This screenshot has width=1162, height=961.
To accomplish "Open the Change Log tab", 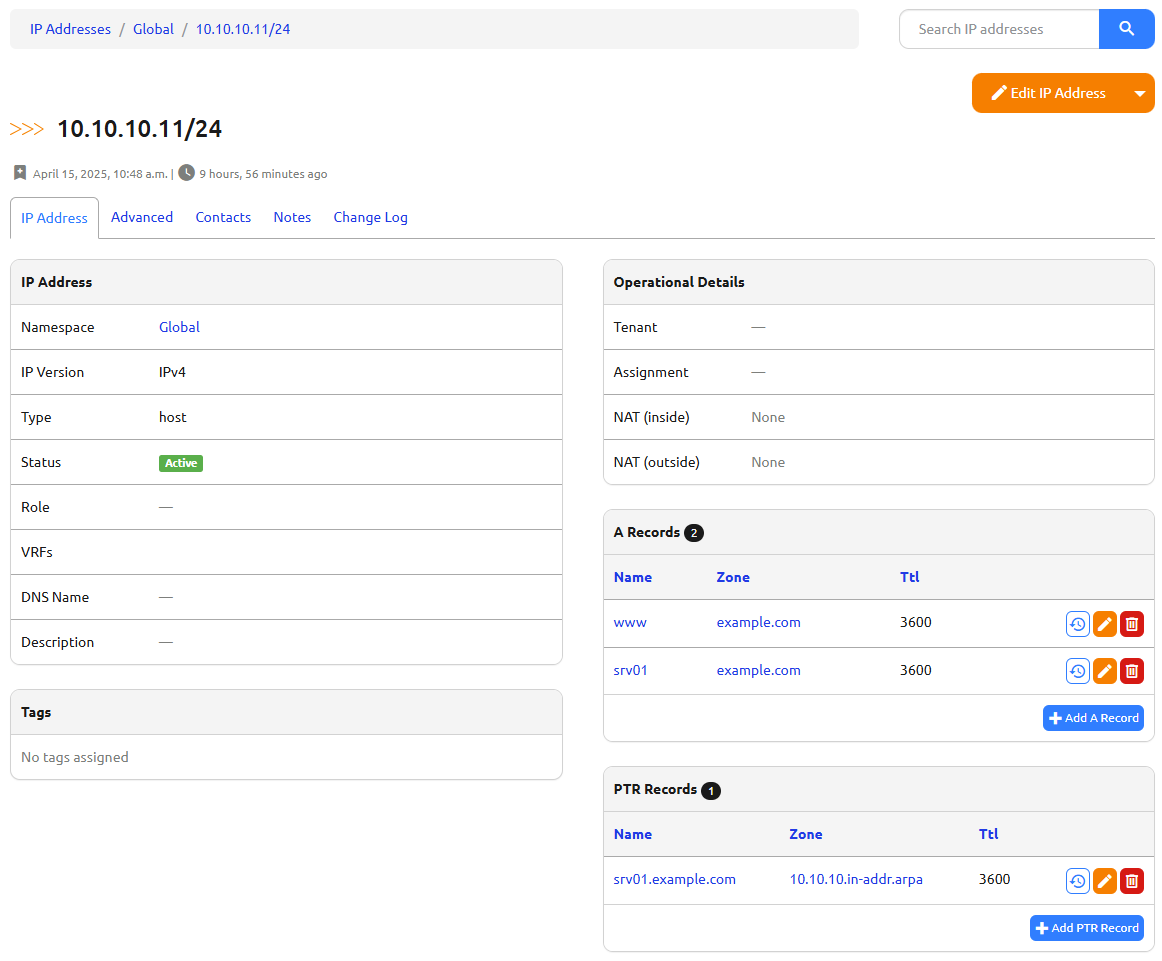I will pos(370,217).
